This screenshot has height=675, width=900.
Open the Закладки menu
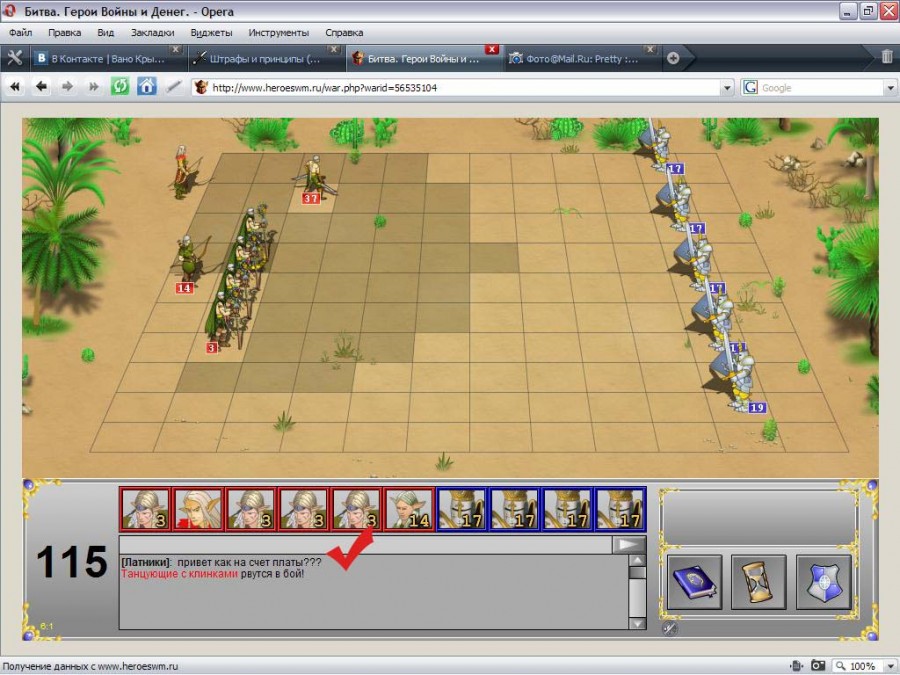tap(152, 32)
